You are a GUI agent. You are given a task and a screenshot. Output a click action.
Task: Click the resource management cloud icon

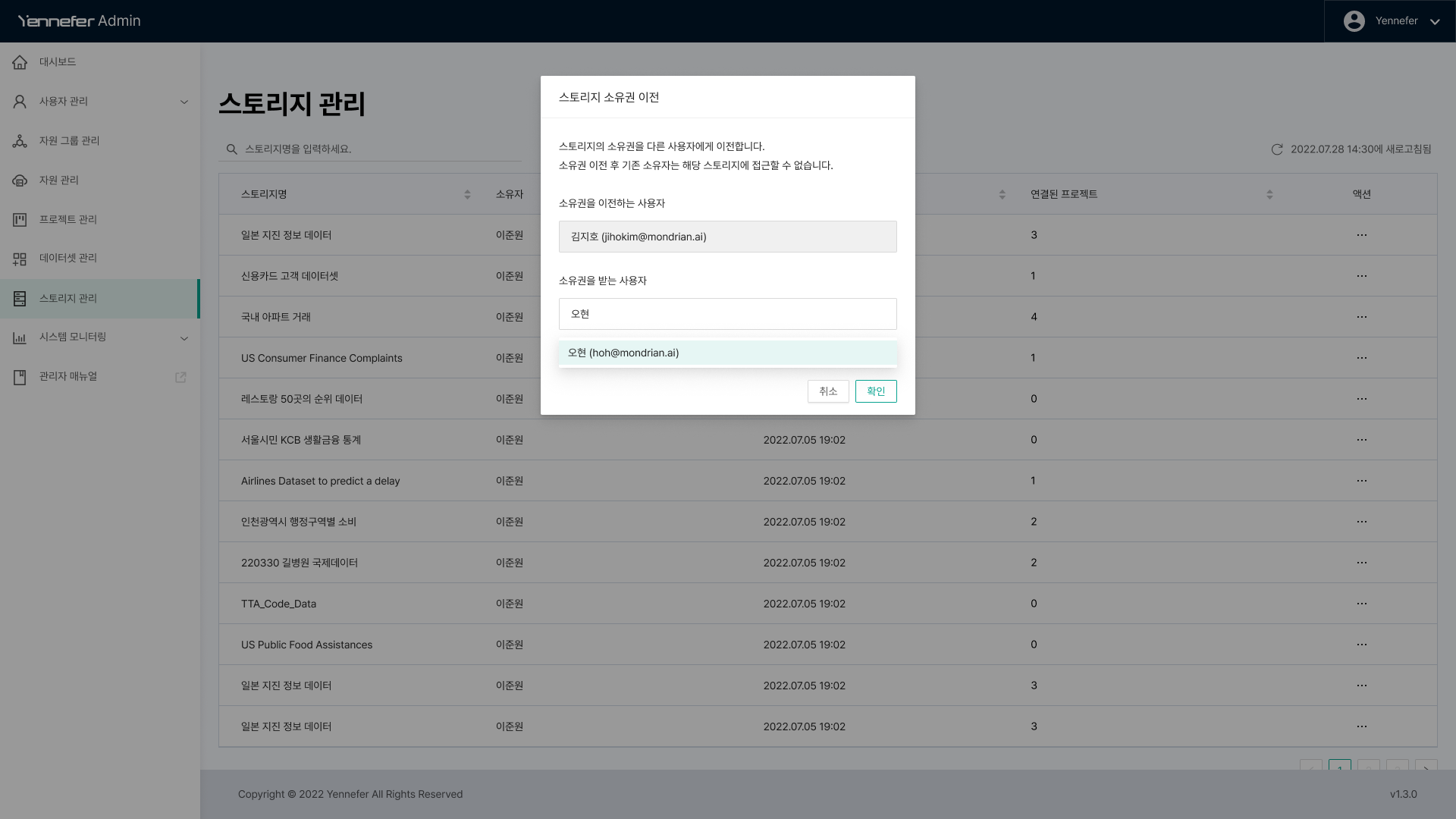tap(20, 180)
